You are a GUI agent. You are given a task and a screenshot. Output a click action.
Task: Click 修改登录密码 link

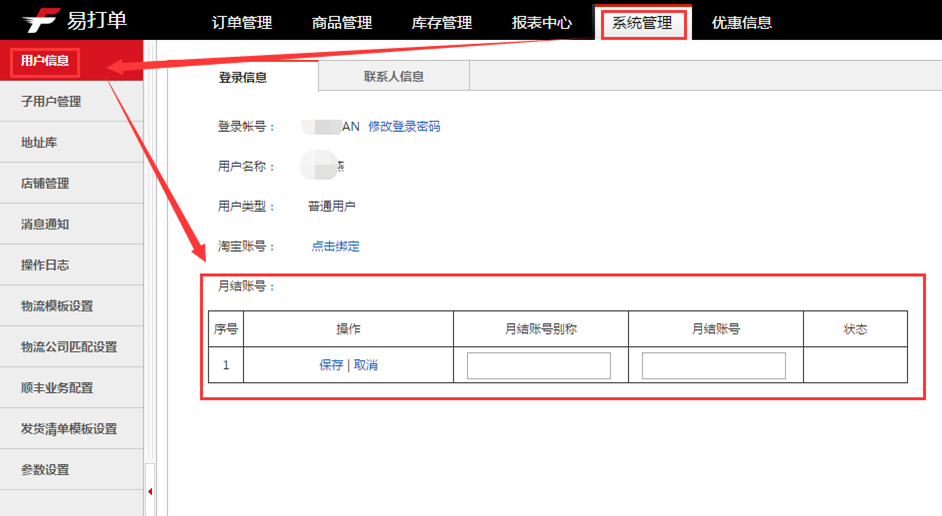404,126
